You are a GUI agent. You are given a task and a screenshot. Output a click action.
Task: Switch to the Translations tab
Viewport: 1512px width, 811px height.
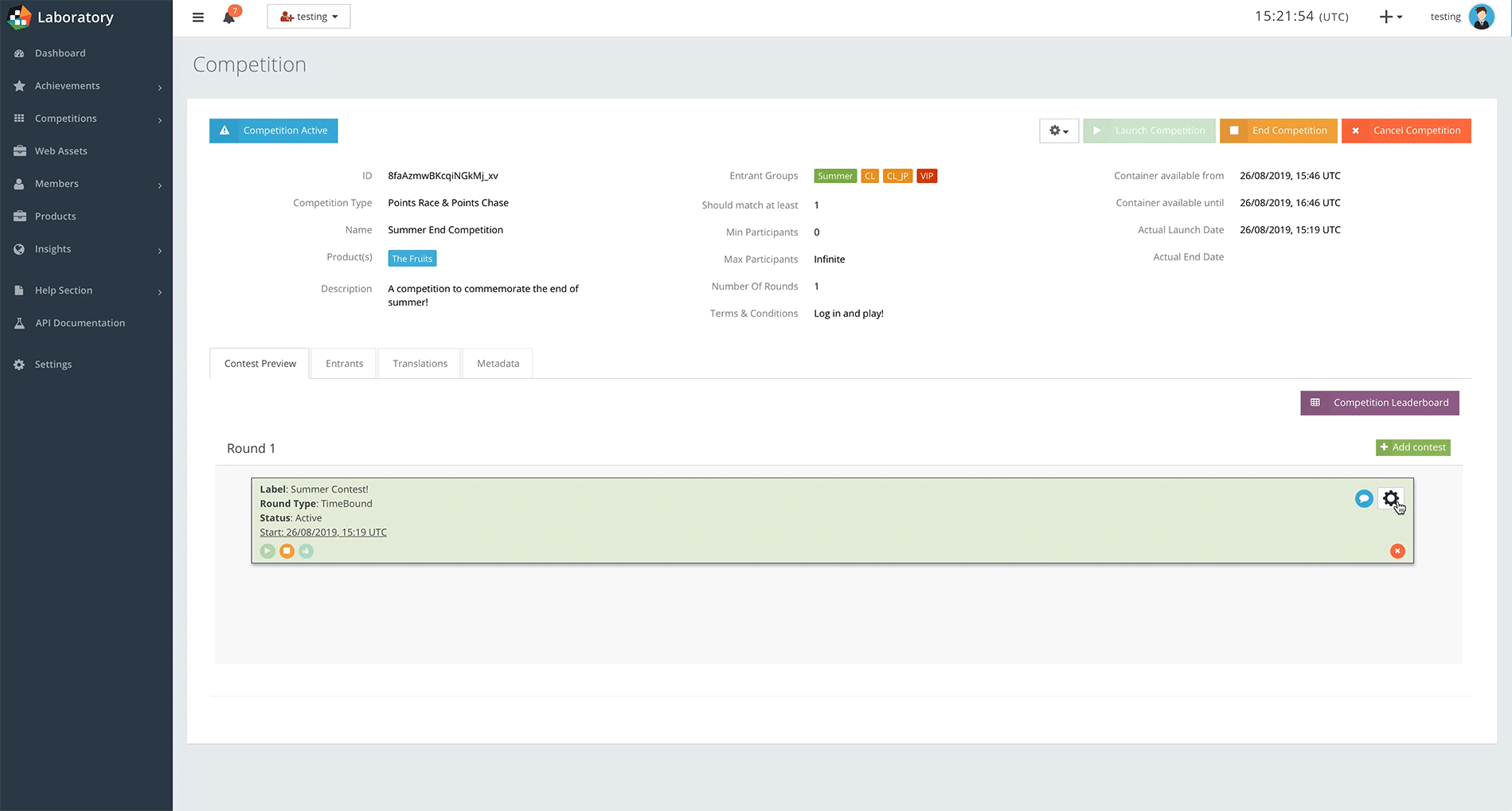[x=420, y=364]
